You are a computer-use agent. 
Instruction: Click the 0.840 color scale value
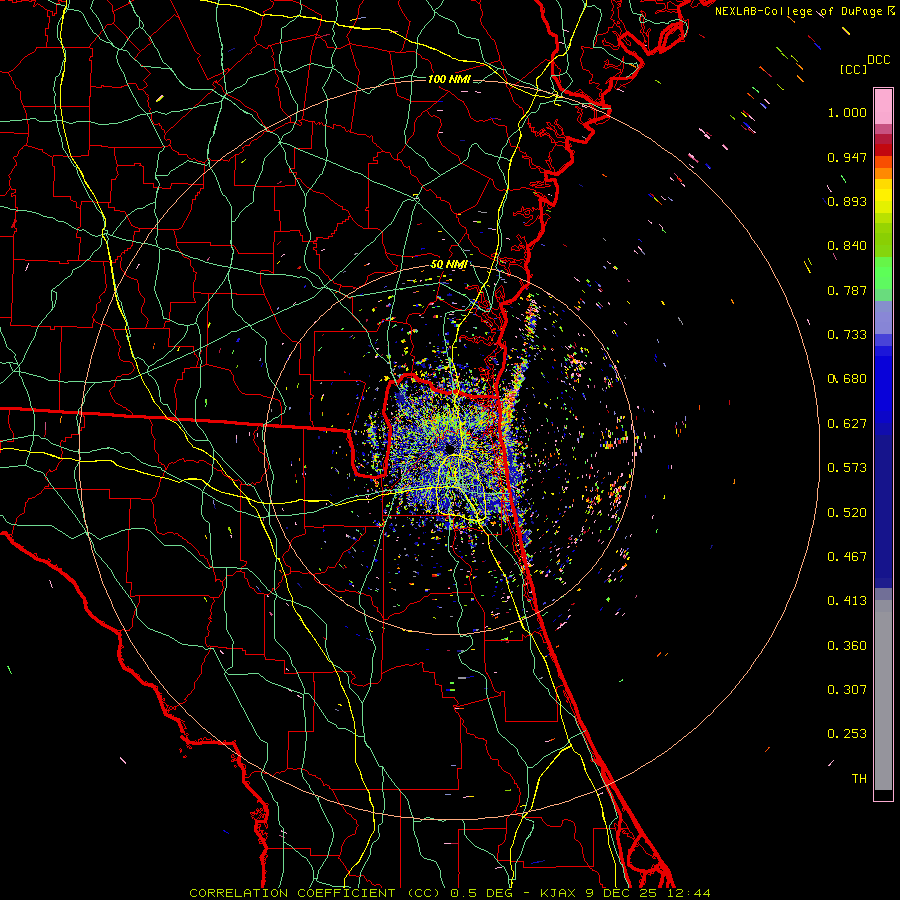[x=847, y=246]
